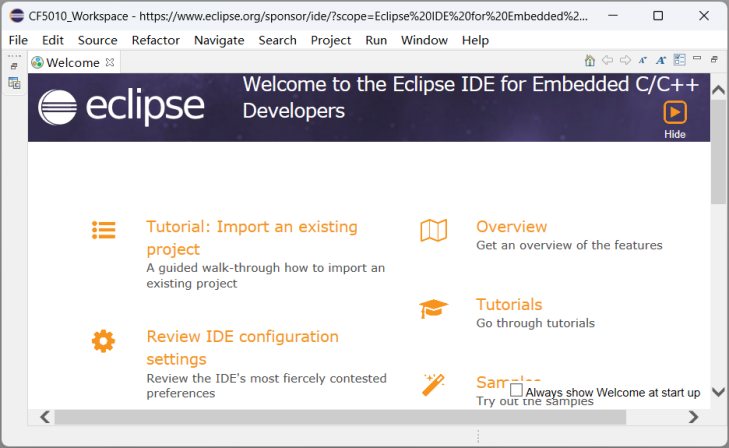The width and height of the screenshot is (729, 448).
Task: Open the Window menu
Action: pyautogui.click(x=424, y=40)
